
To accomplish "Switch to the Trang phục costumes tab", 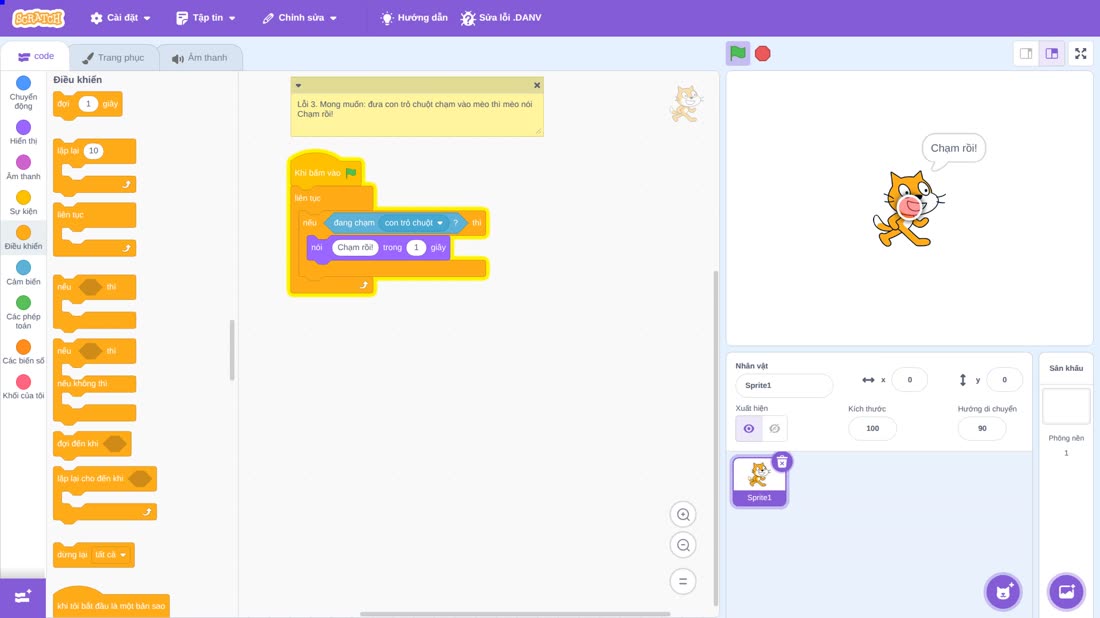I will coord(114,58).
